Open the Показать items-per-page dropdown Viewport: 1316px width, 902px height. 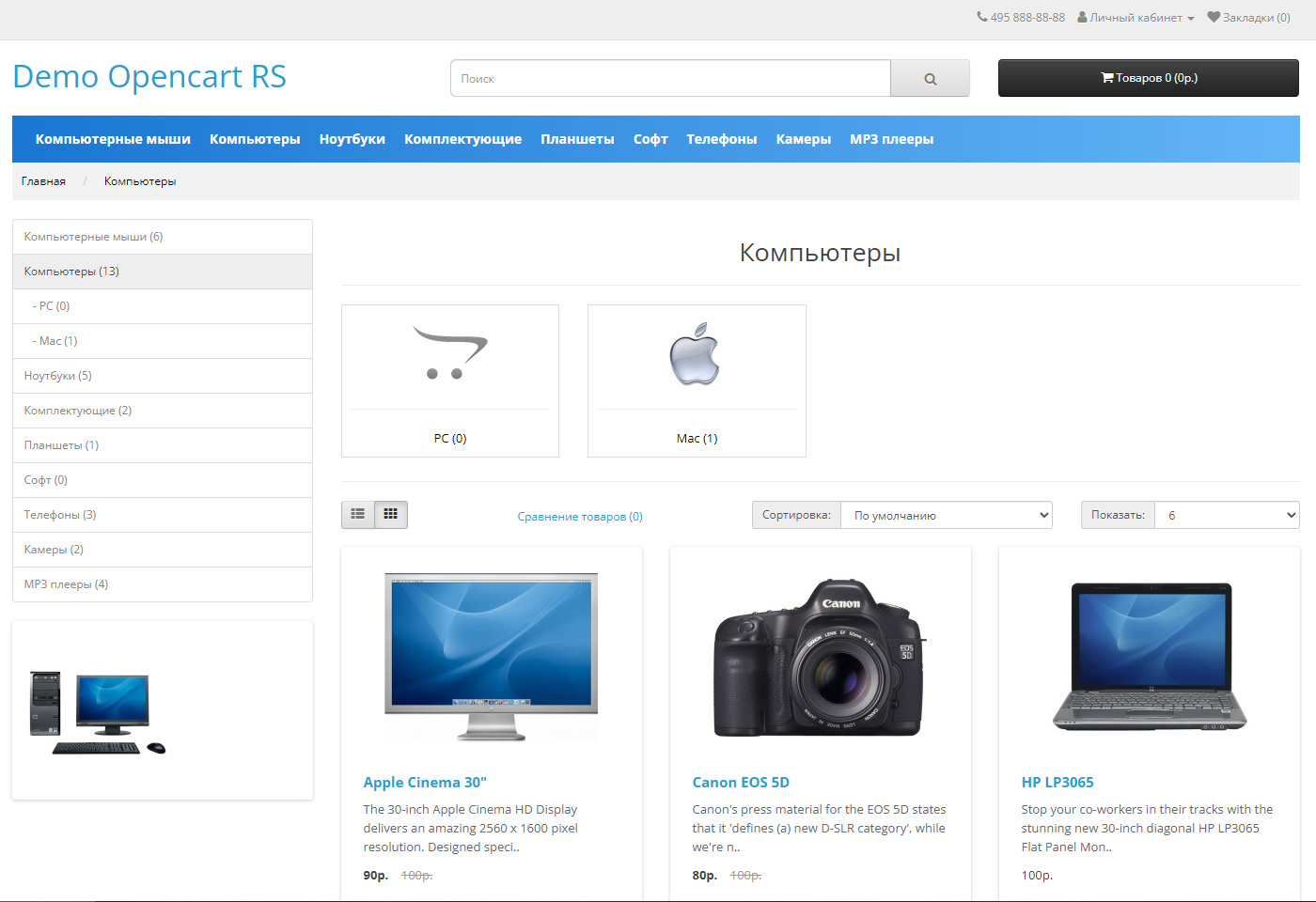point(1226,515)
